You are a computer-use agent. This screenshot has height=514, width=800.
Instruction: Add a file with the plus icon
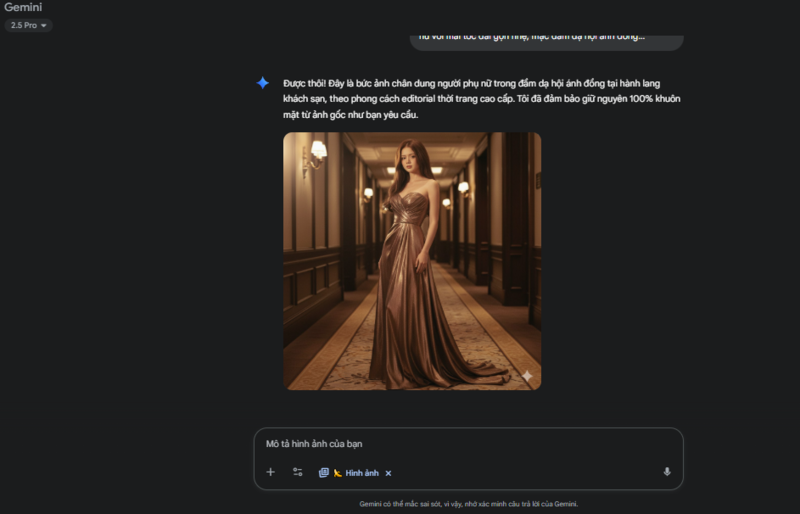[270, 472]
